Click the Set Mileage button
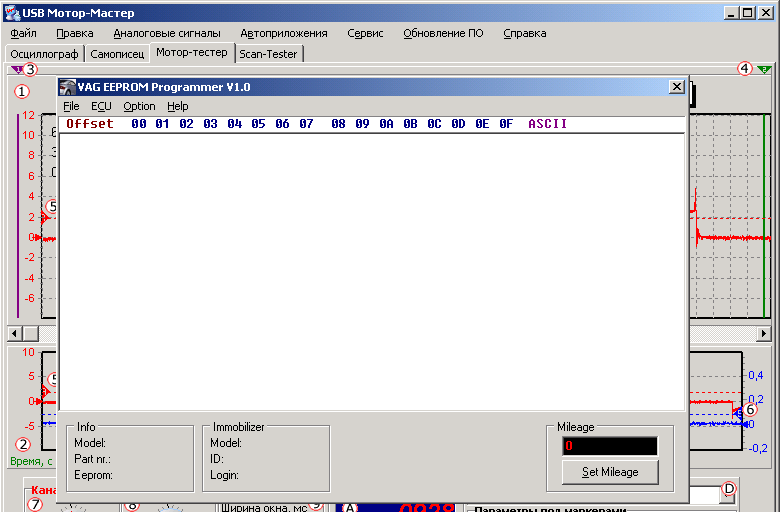782x512 pixels. 610,472
